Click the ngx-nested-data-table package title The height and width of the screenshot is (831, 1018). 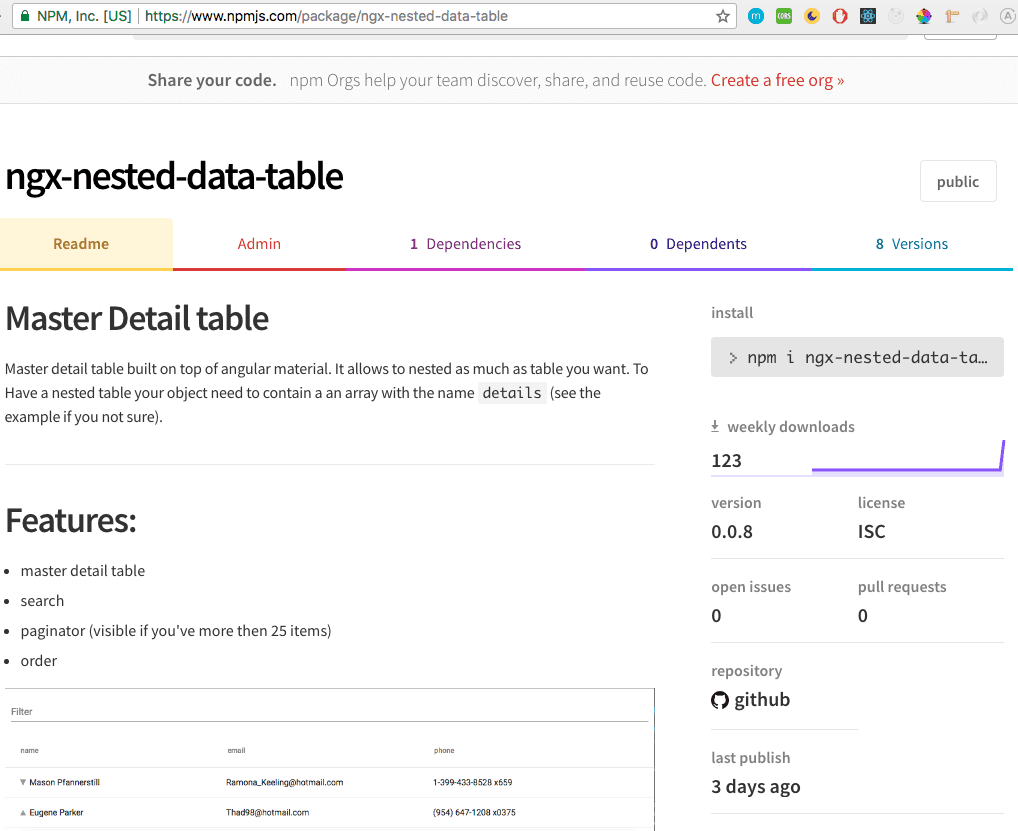(174, 177)
